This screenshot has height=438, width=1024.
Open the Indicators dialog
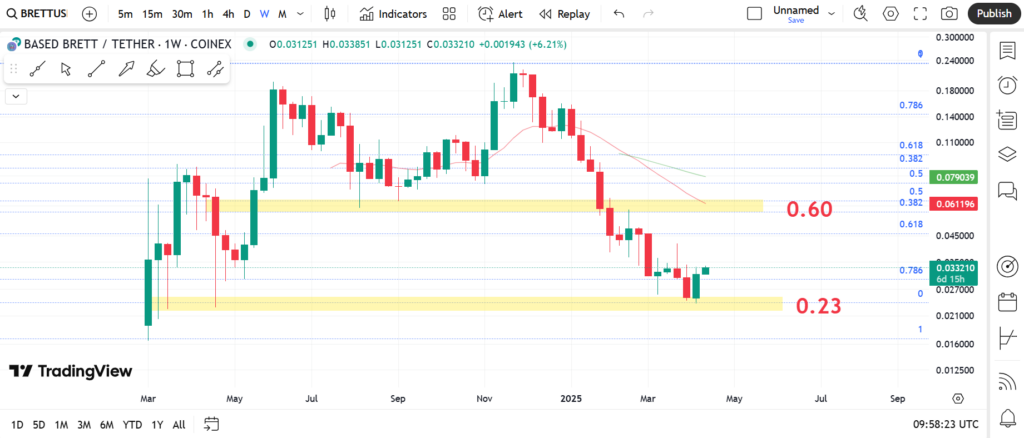(393, 14)
